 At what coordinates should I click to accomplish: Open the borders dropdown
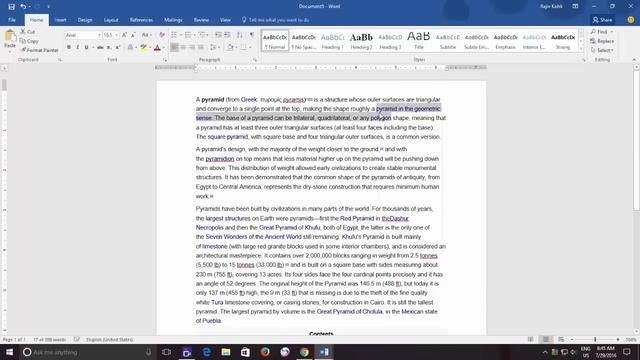tap(250, 48)
